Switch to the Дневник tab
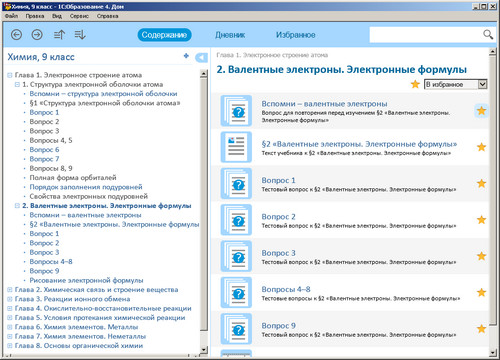The height and width of the screenshot is (360, 500). (x=230, y=35)
